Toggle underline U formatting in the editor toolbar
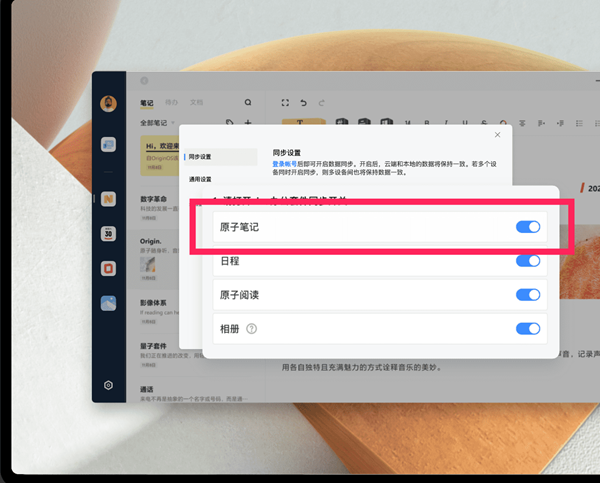600x483 pixels. tap(465, 123)
